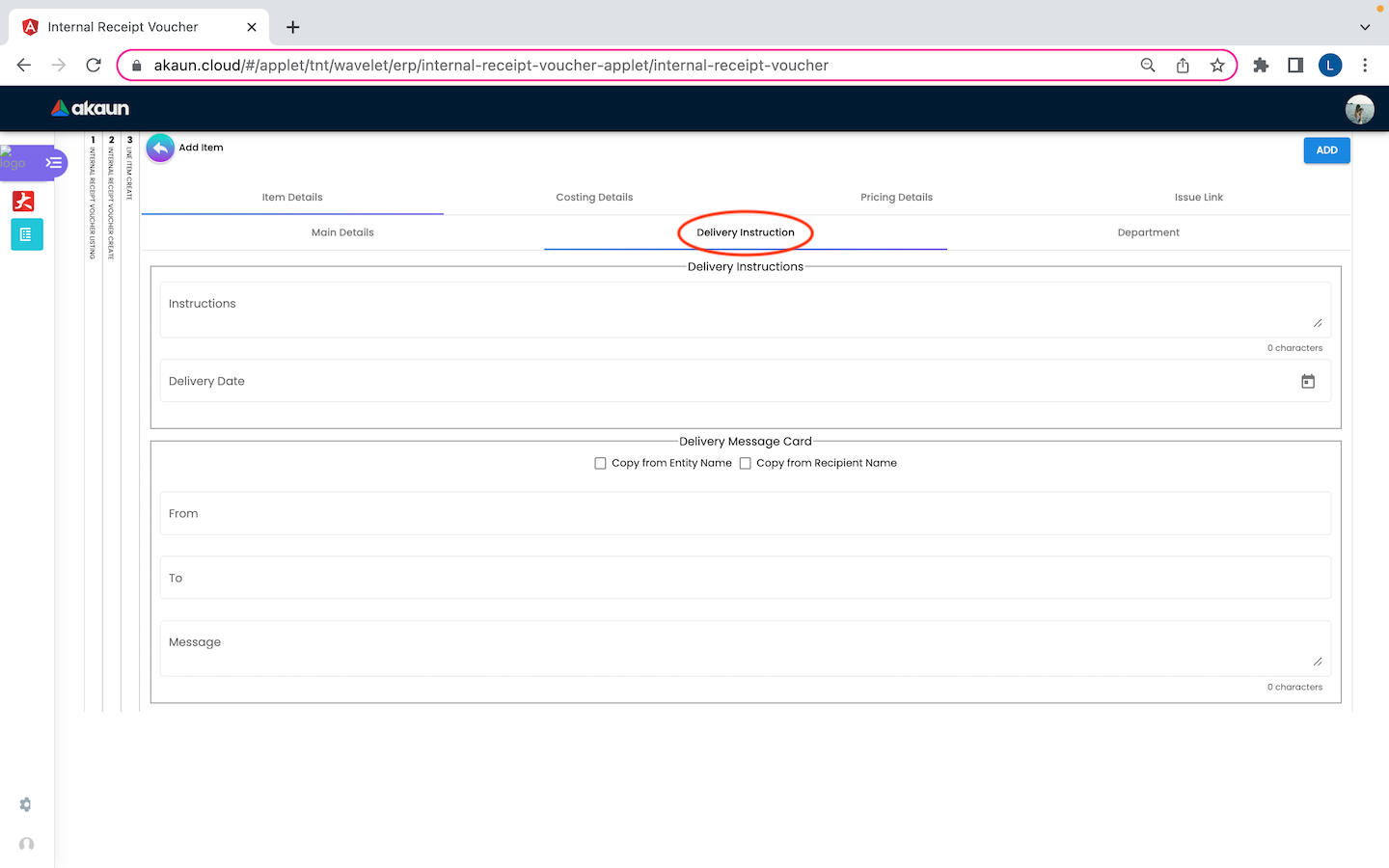
Task: Switch to the Costing Details tab
Action: click(x=594, y=198)
